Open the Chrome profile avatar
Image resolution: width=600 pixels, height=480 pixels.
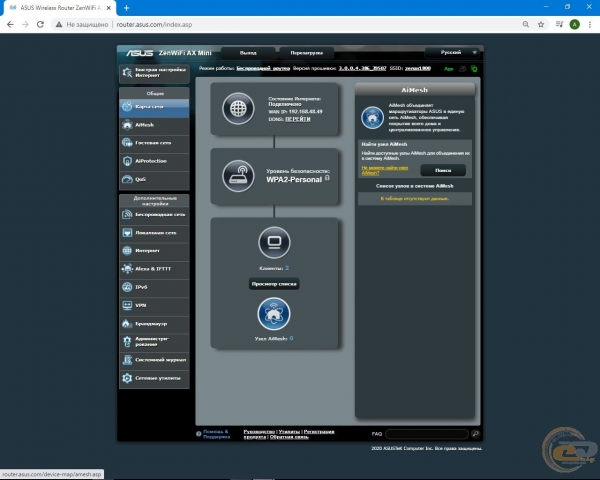[x=574, y=24]
